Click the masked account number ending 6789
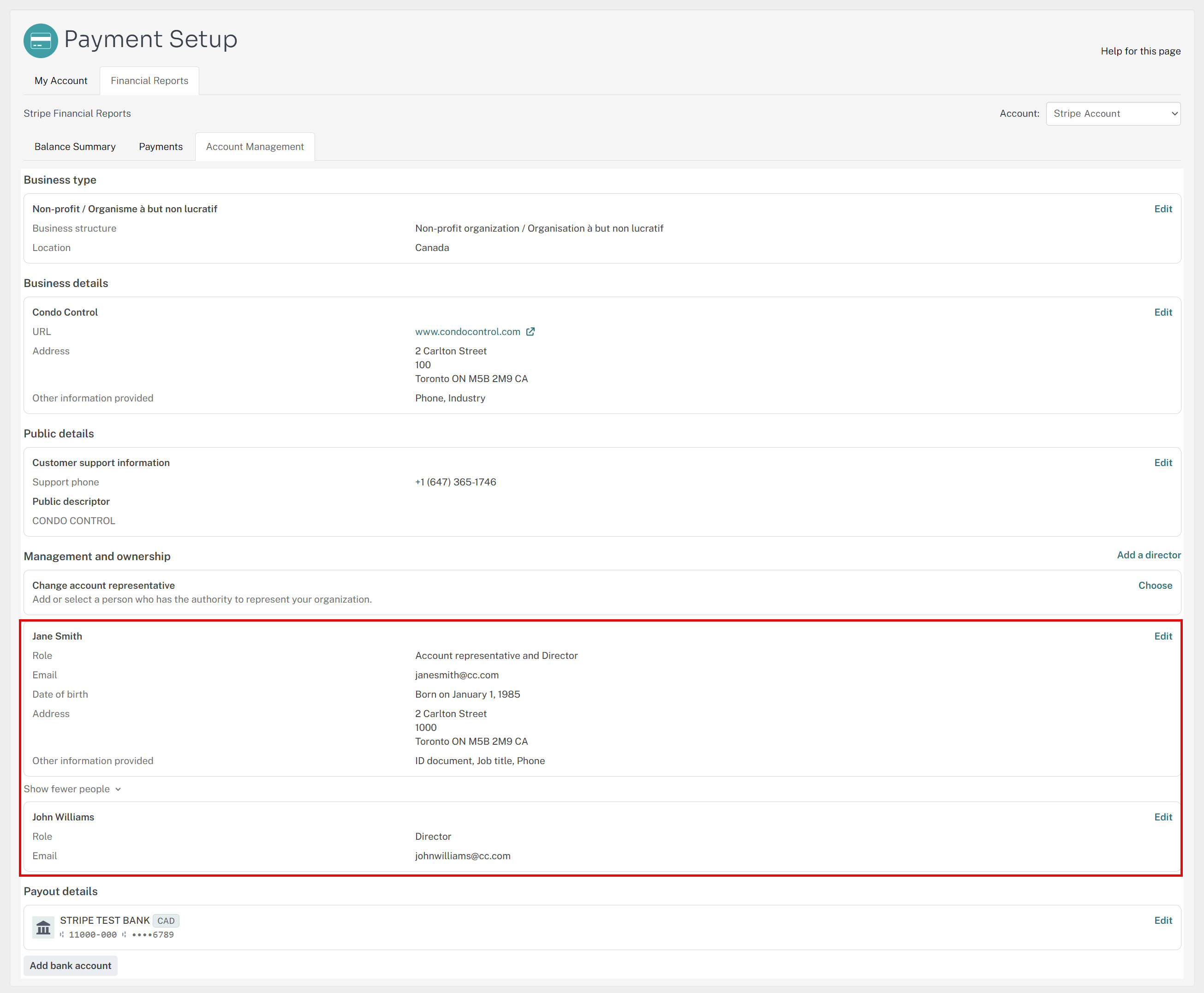This screenshot has height=993, width=1204. 153,935
